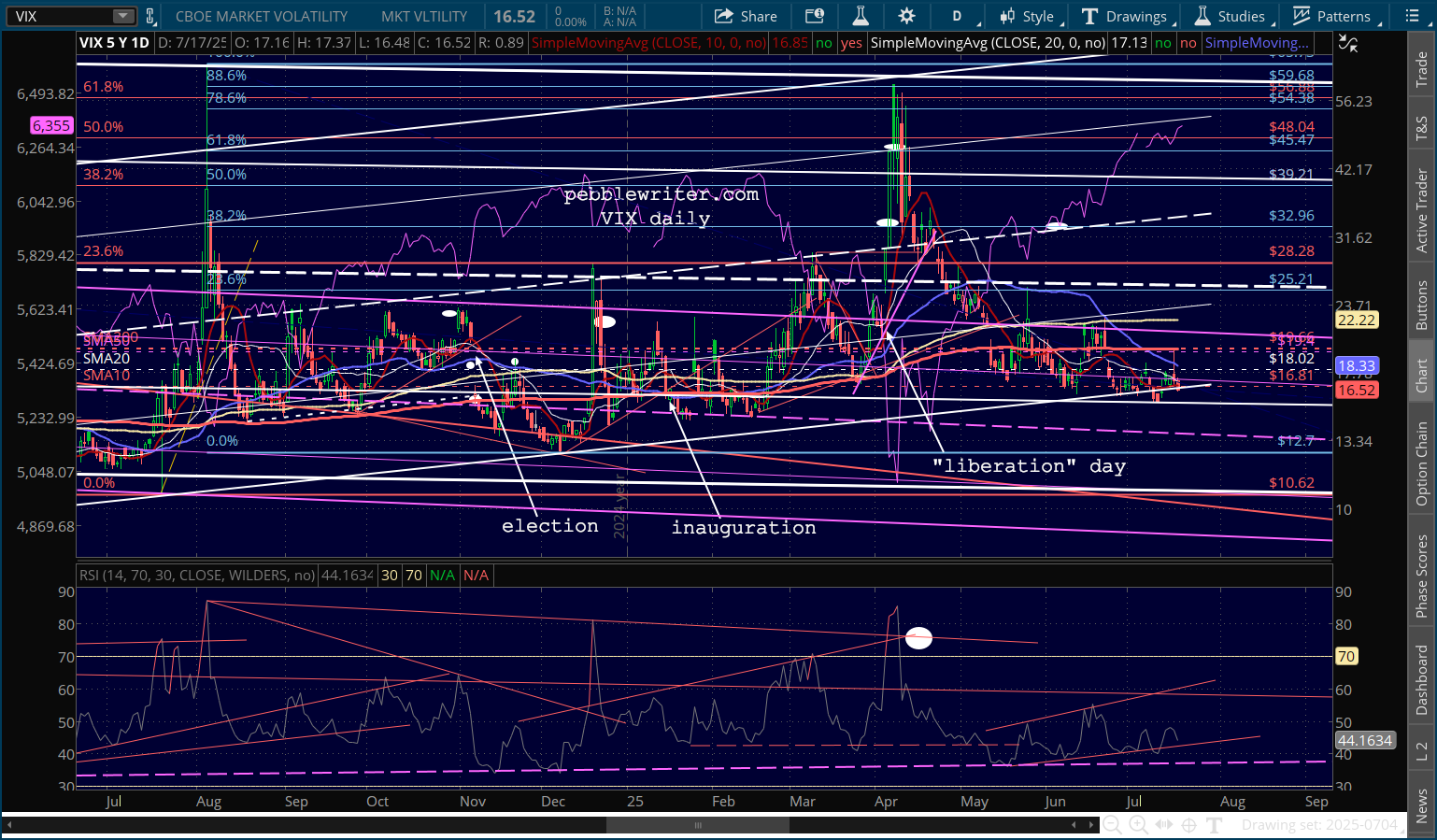Open the Active Trader side tab
Viewport: 1437px width, 840px height.
[1421, 210]
